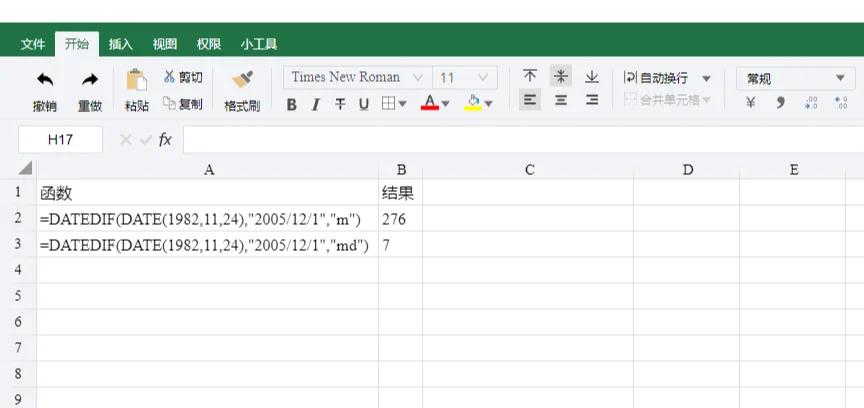
Task: Toggle wrap text (自动换行)
Action: 656,78
